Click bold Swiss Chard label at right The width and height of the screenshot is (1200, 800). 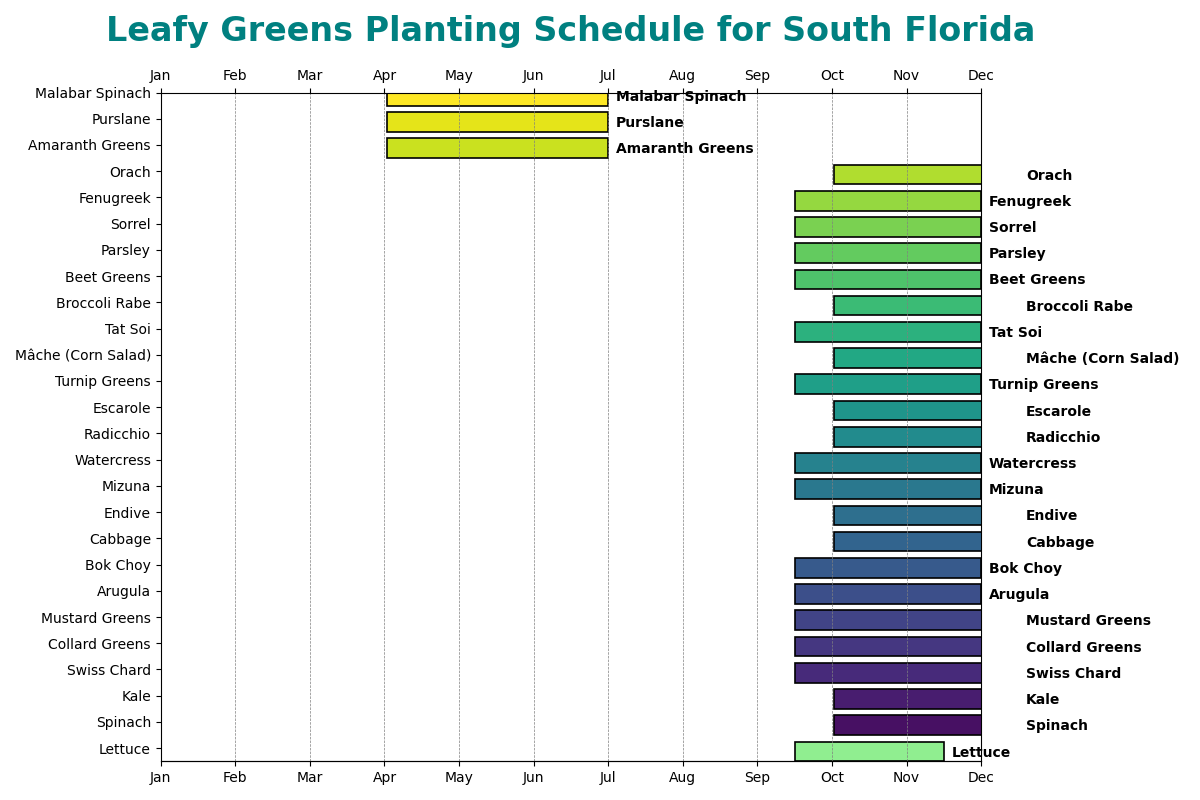tap(1073, 674)
